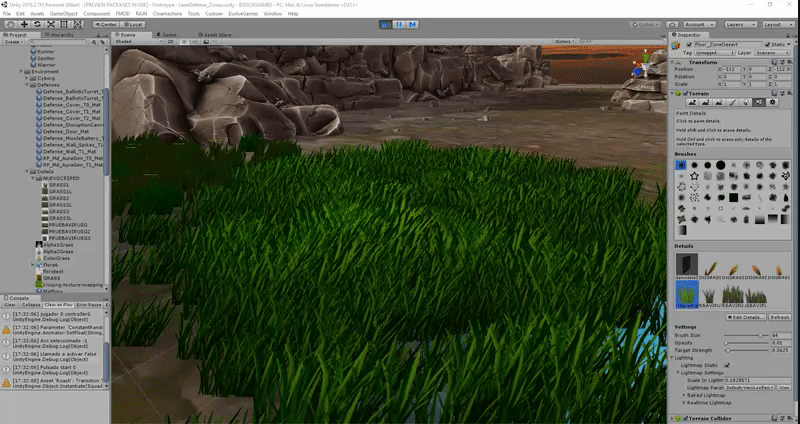Toggle Local handle rotation button
800x424 pixels.
click(x=134, y=24)
